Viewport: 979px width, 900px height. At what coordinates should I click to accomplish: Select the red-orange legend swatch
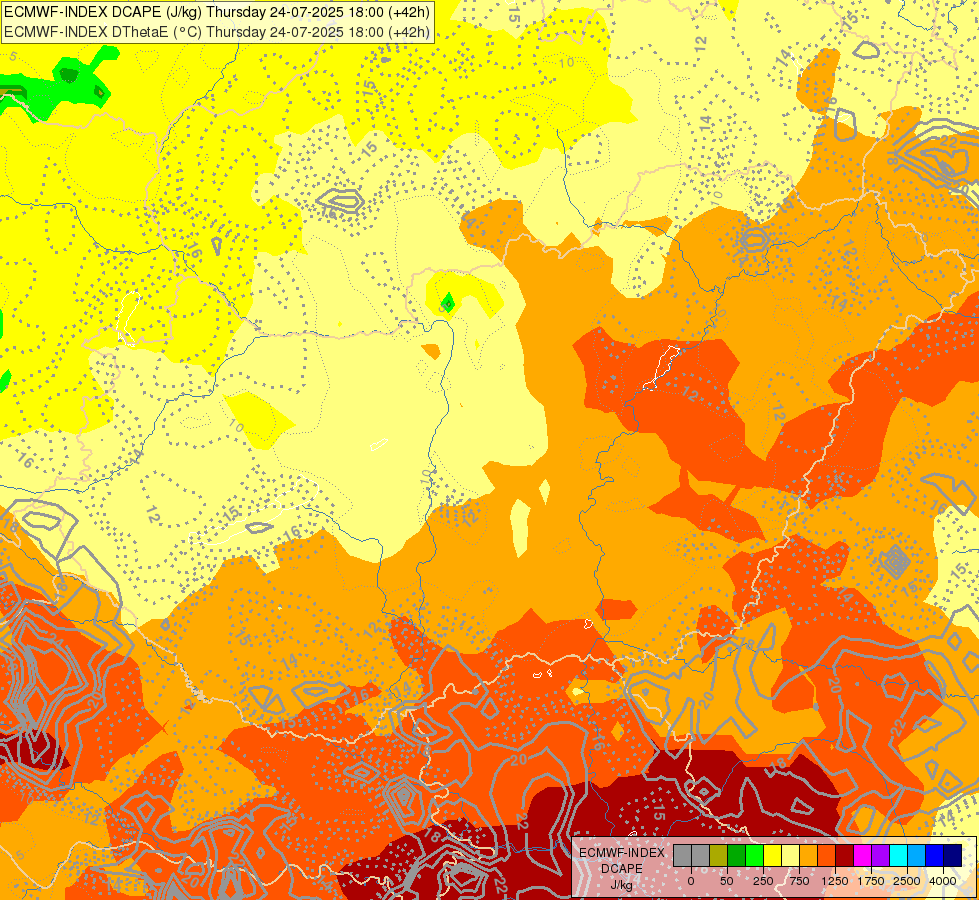[x=827, y=856]
